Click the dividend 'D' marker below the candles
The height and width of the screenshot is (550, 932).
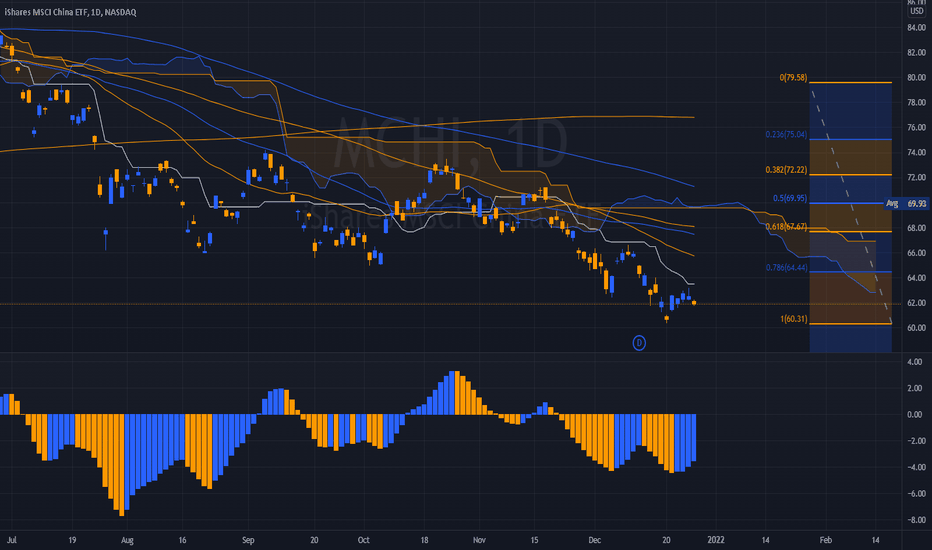pos(639,343)
